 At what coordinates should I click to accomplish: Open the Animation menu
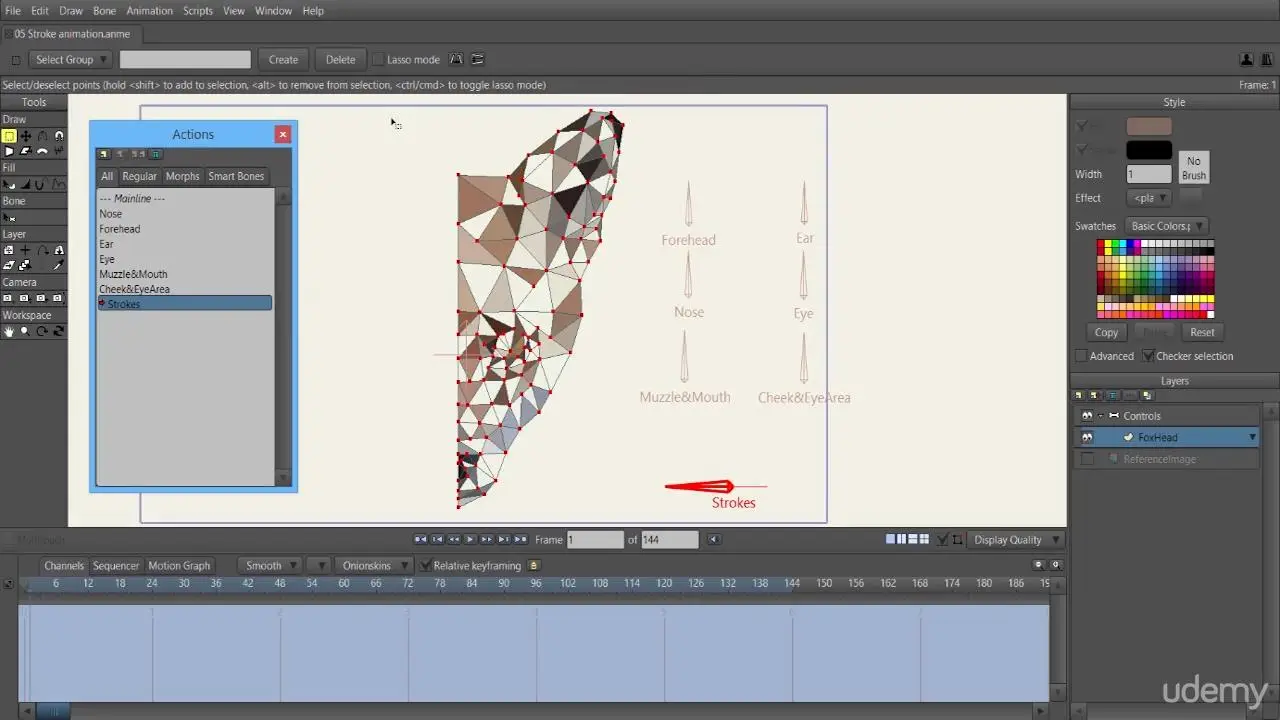(x=149, y=10)
